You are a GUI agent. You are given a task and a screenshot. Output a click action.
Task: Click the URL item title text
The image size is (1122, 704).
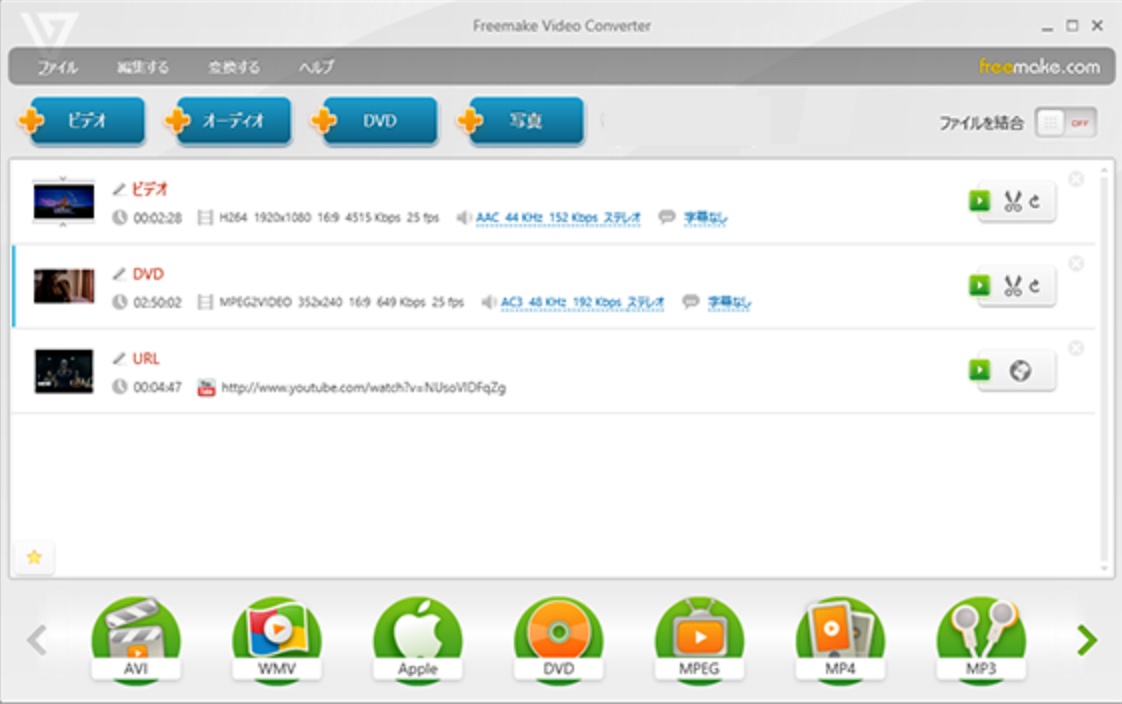click(x=146, y=358)
